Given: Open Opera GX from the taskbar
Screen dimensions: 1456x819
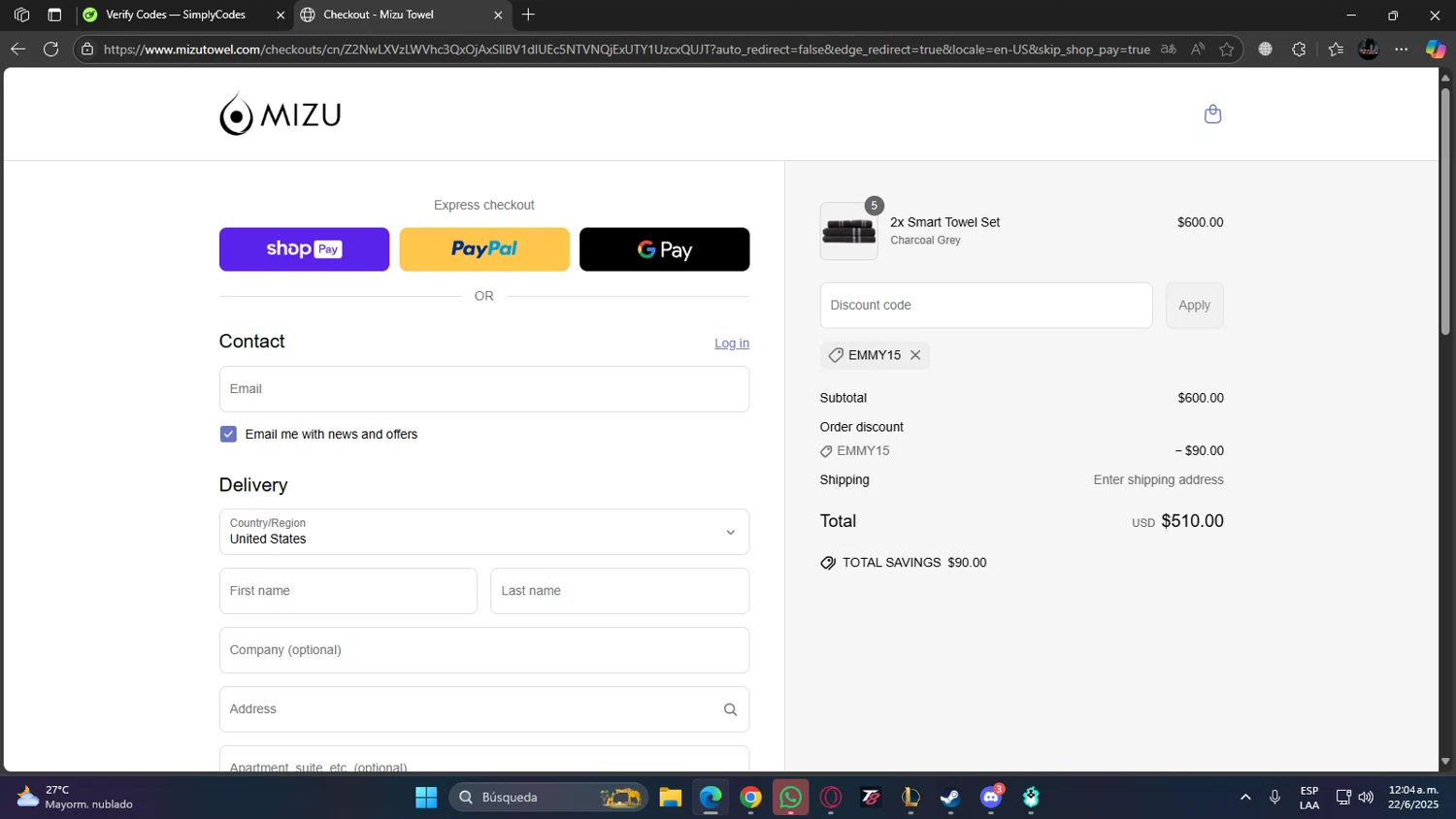Looking at the screenshot, I should pos(831,798).
